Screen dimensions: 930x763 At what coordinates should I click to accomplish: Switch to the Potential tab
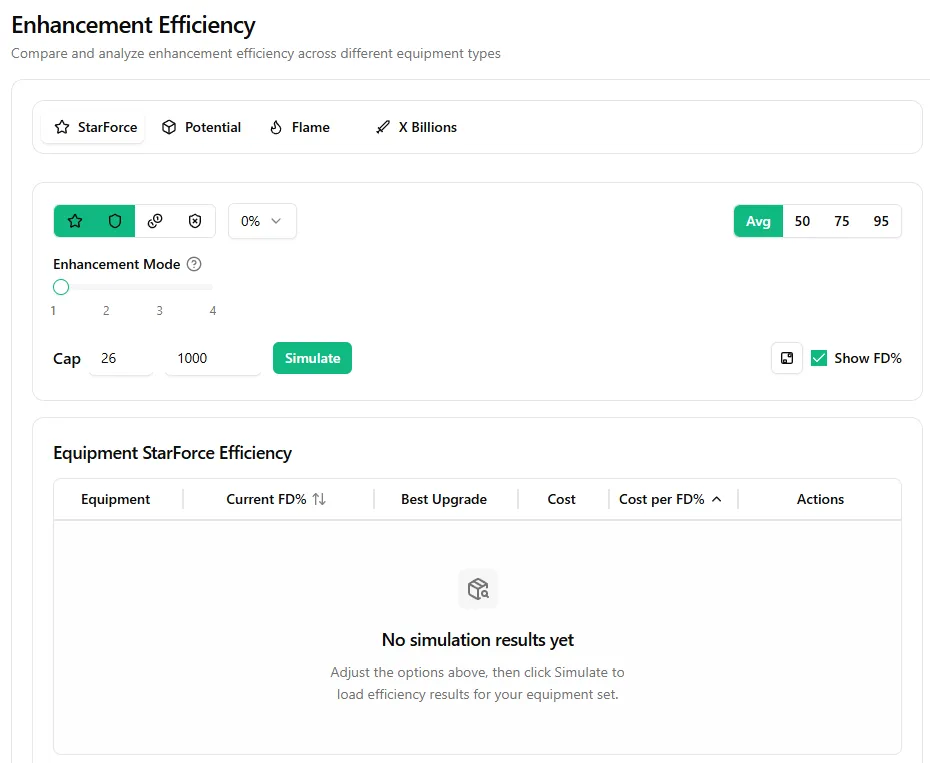coord(202,127)
